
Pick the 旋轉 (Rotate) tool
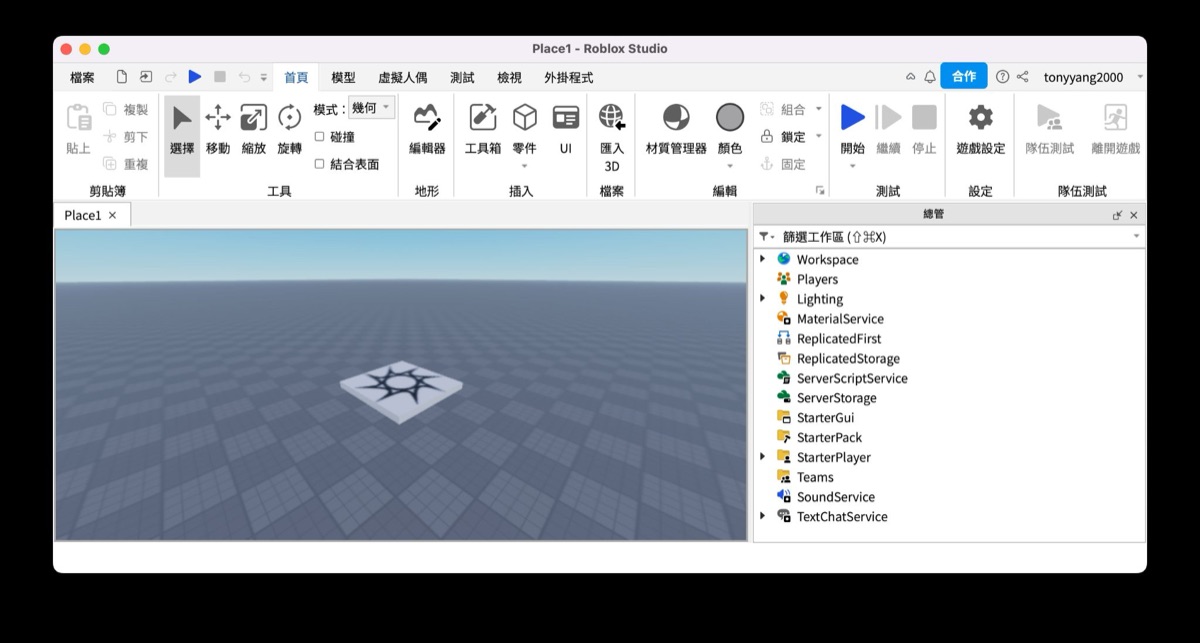click(x=290, y=131)
